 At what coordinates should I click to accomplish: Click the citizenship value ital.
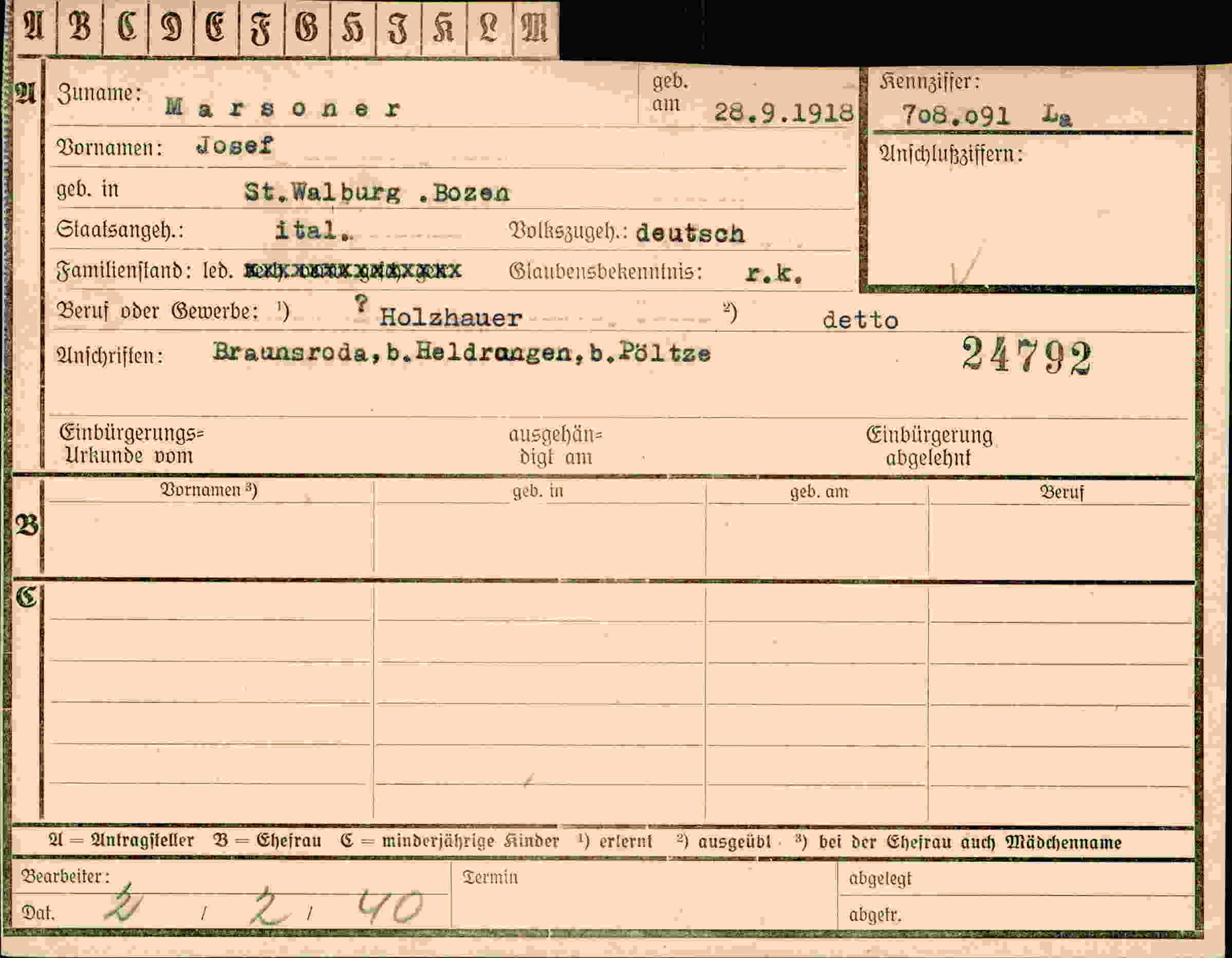click(x=314, y=231)
